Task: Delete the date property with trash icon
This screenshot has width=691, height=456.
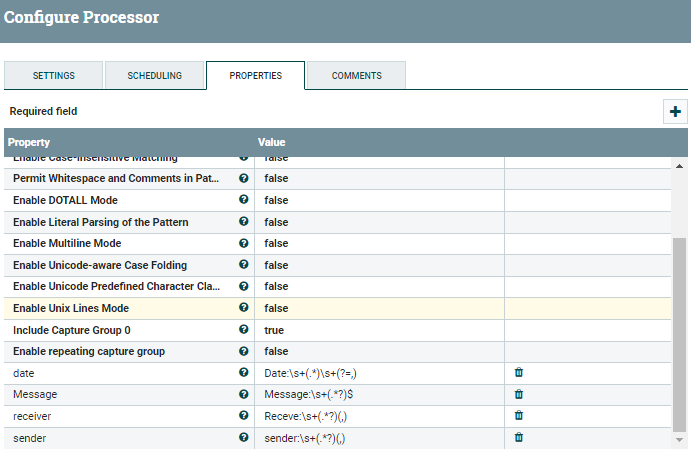Action: [518, 373]
